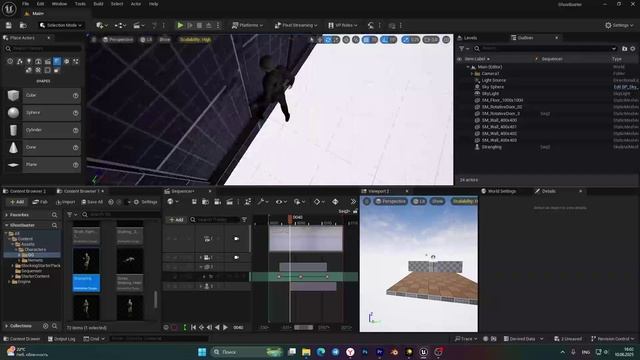Image resolution: width=640 pixels, height=360 pixels.
Task: Open the Platforms dropdown
Action: pyautogui.click(x=247, y=25)
